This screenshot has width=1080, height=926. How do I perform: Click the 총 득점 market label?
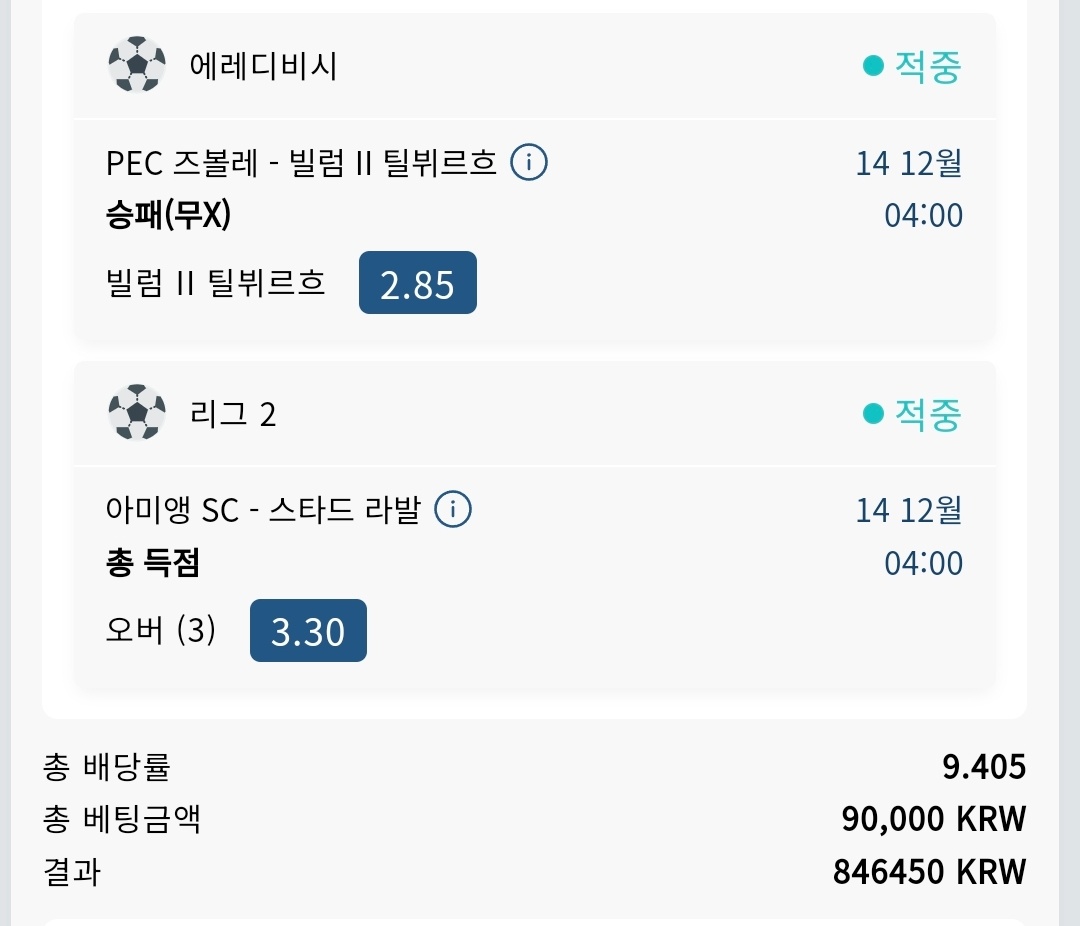click(x=153, y=563)
